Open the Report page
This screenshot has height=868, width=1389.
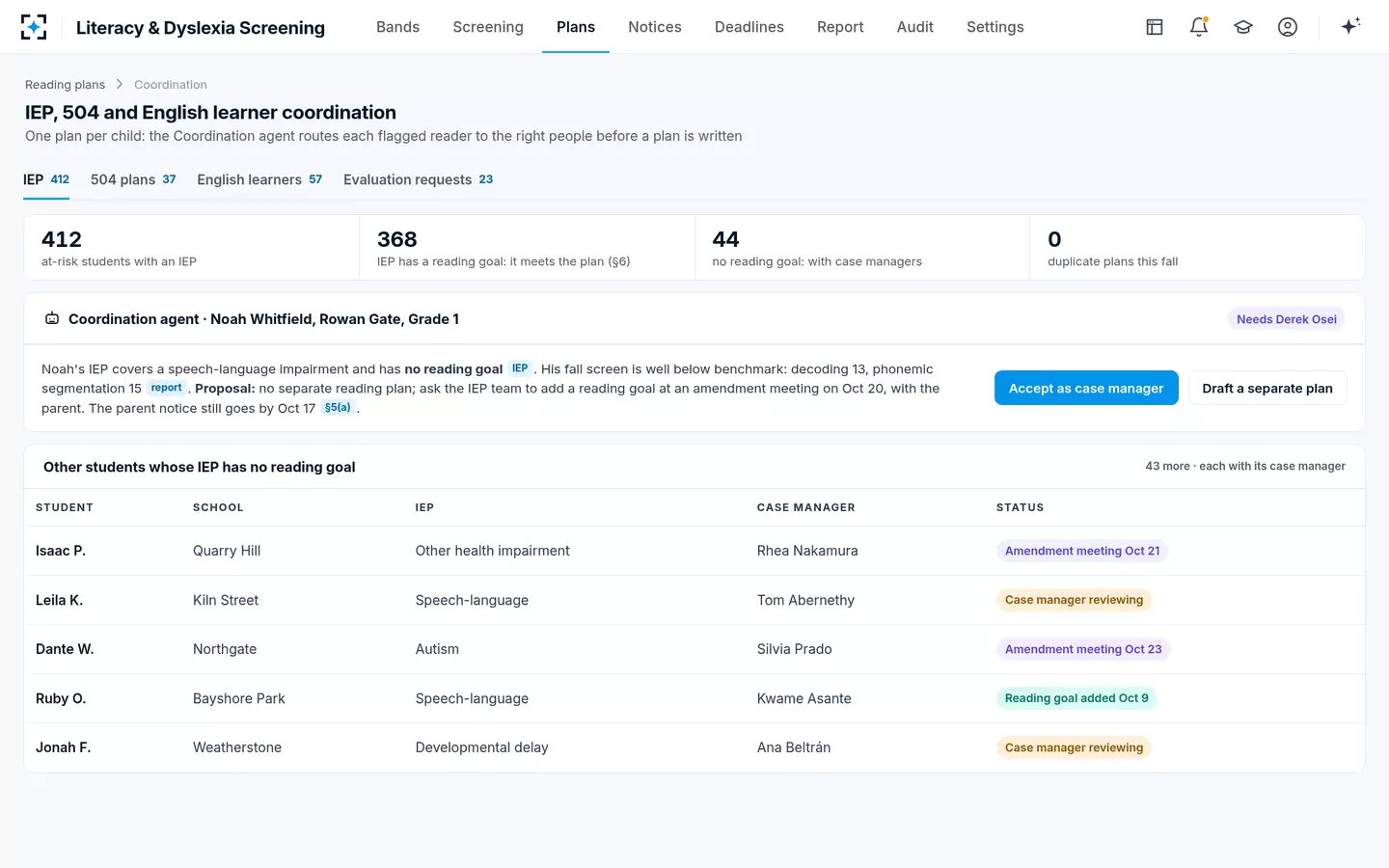click(840, 27)
